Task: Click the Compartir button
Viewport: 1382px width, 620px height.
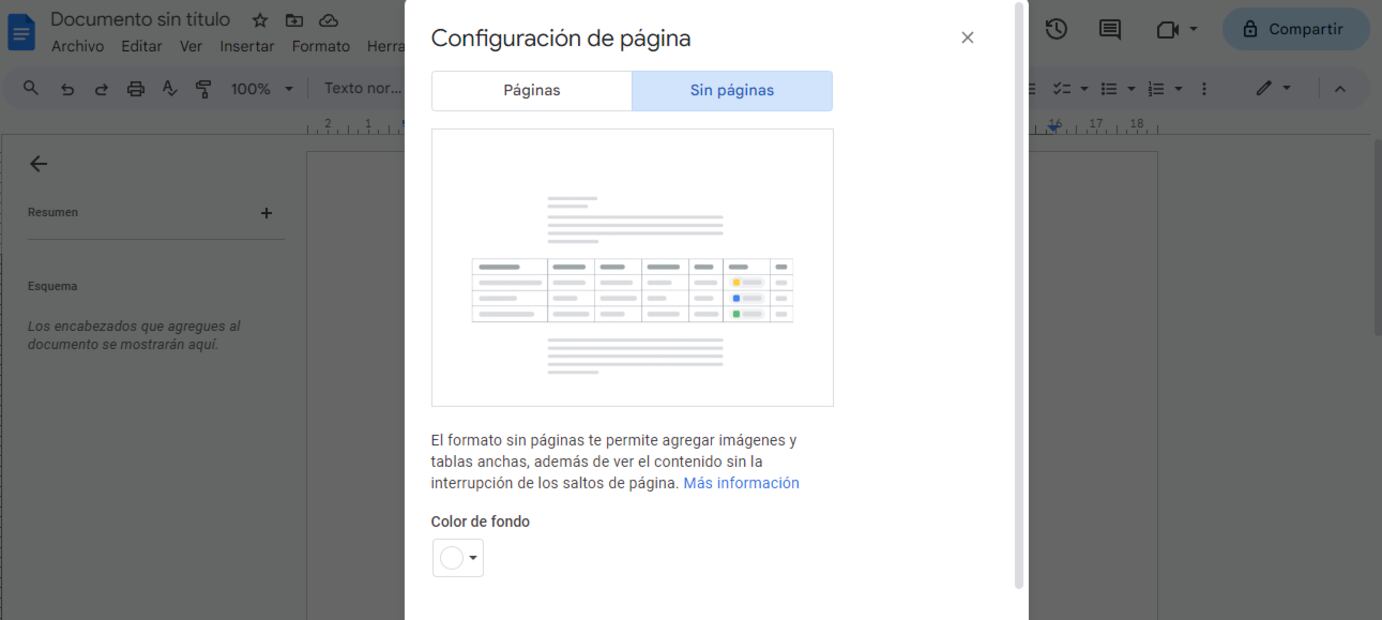Action: [1295, 30]
